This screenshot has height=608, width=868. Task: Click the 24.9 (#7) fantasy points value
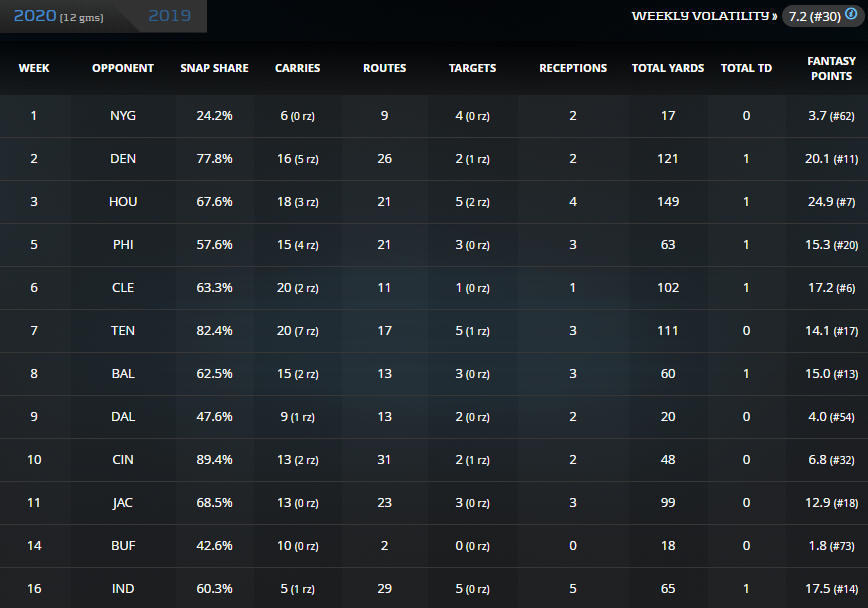(829, 202)
